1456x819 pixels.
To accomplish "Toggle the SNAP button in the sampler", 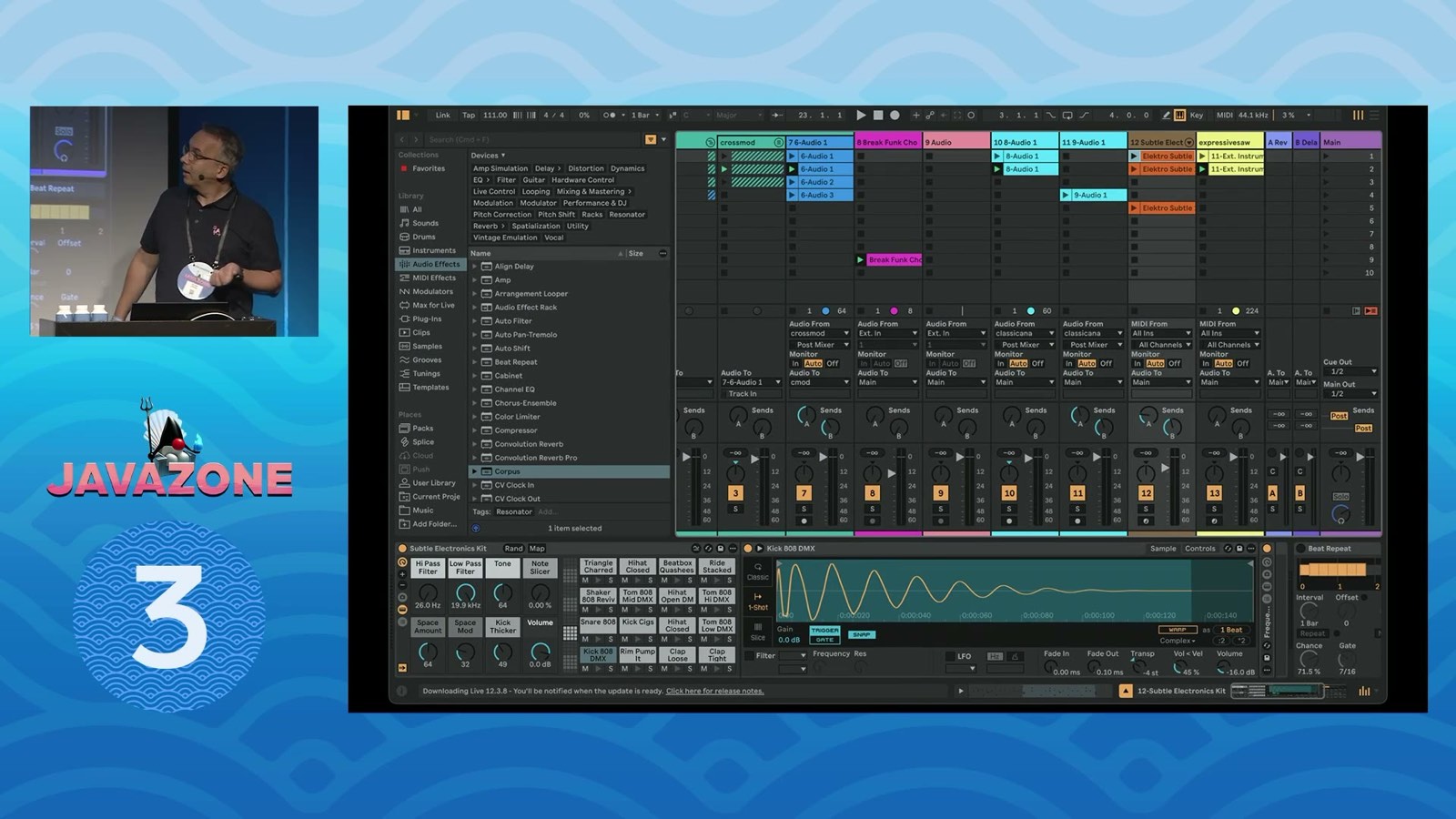I will coord(862,634).
